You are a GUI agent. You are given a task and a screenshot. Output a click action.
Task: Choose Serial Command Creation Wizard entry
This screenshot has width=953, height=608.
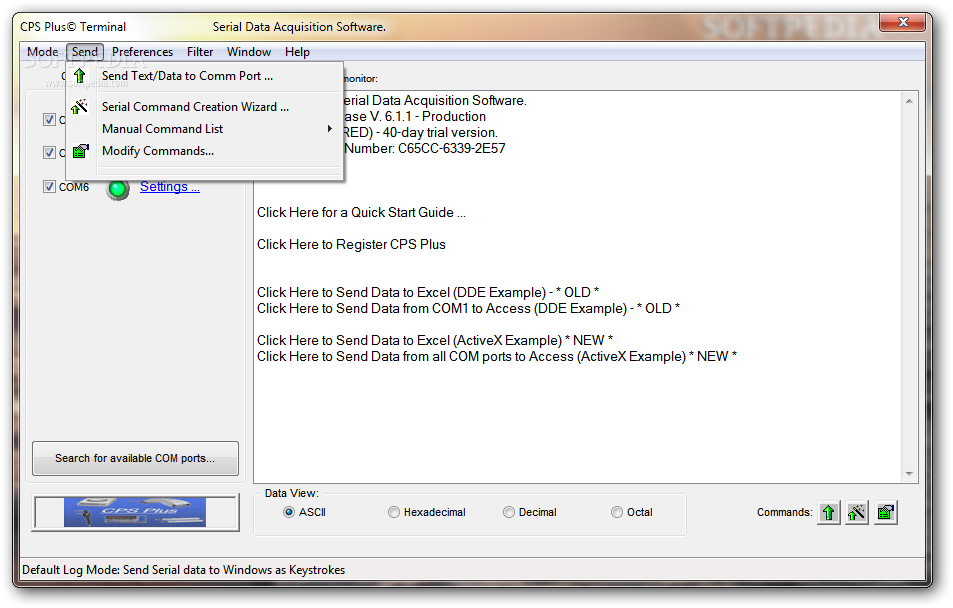204,107
